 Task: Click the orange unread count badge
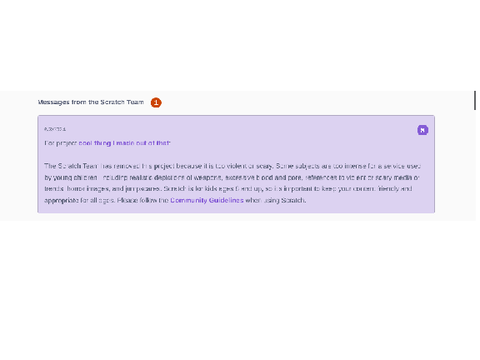pyautogui.click(x=156, y=103)
